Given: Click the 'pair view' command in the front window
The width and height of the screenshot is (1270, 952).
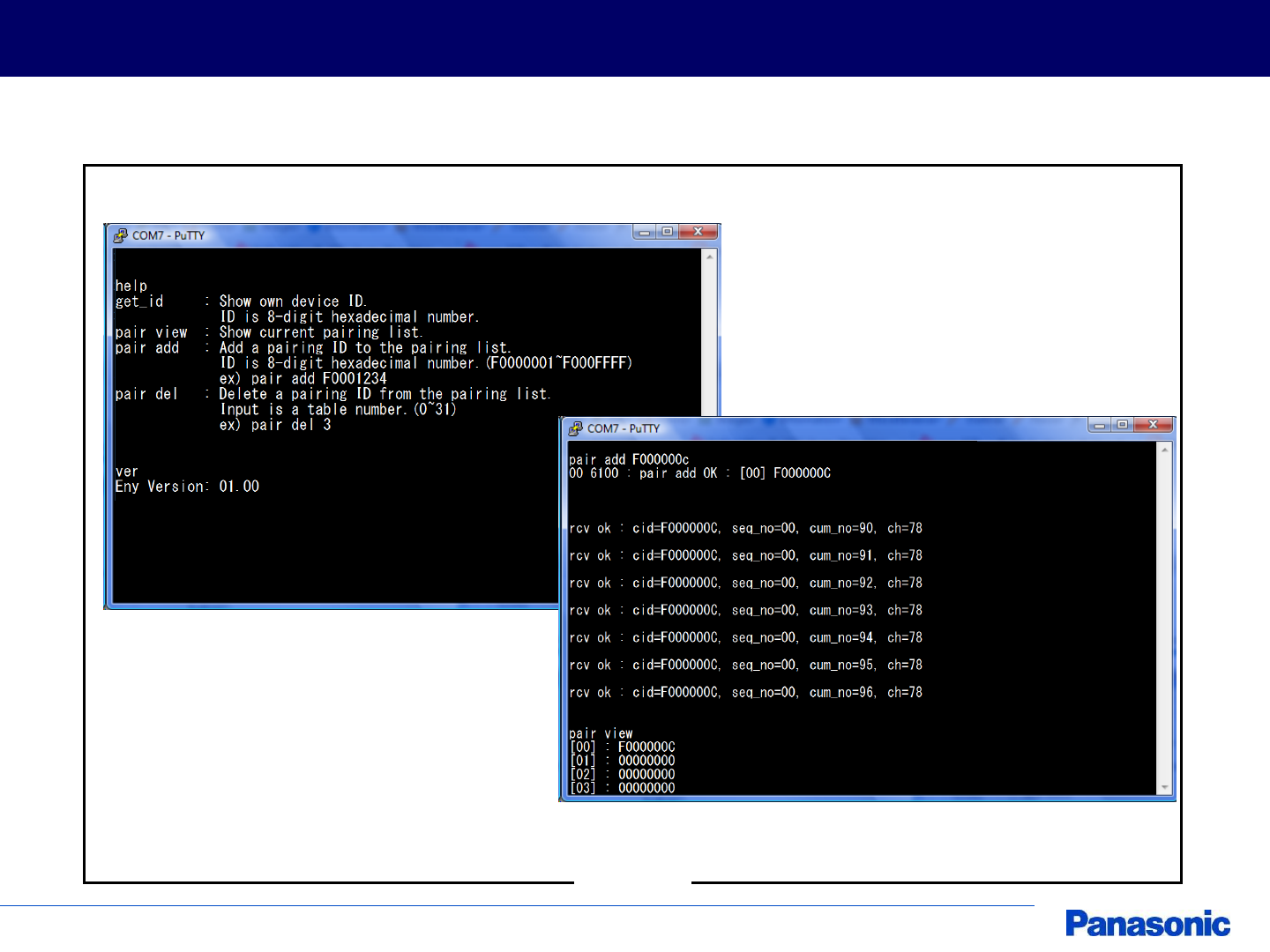Looking at the screenshot, I should (601, 733).
